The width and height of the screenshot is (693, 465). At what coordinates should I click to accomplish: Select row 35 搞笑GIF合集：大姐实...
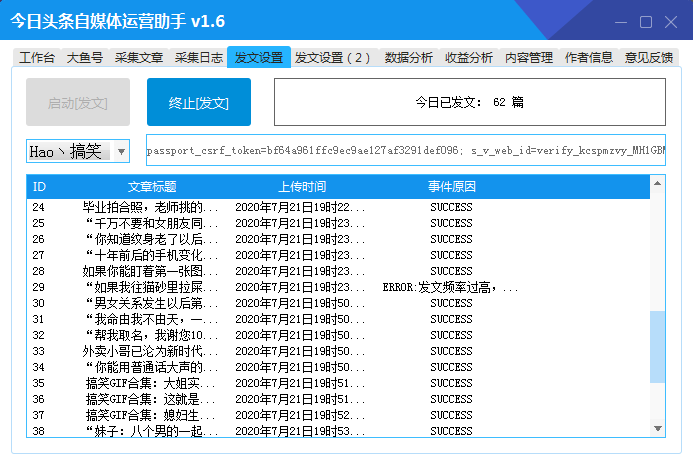pos(338,383)
